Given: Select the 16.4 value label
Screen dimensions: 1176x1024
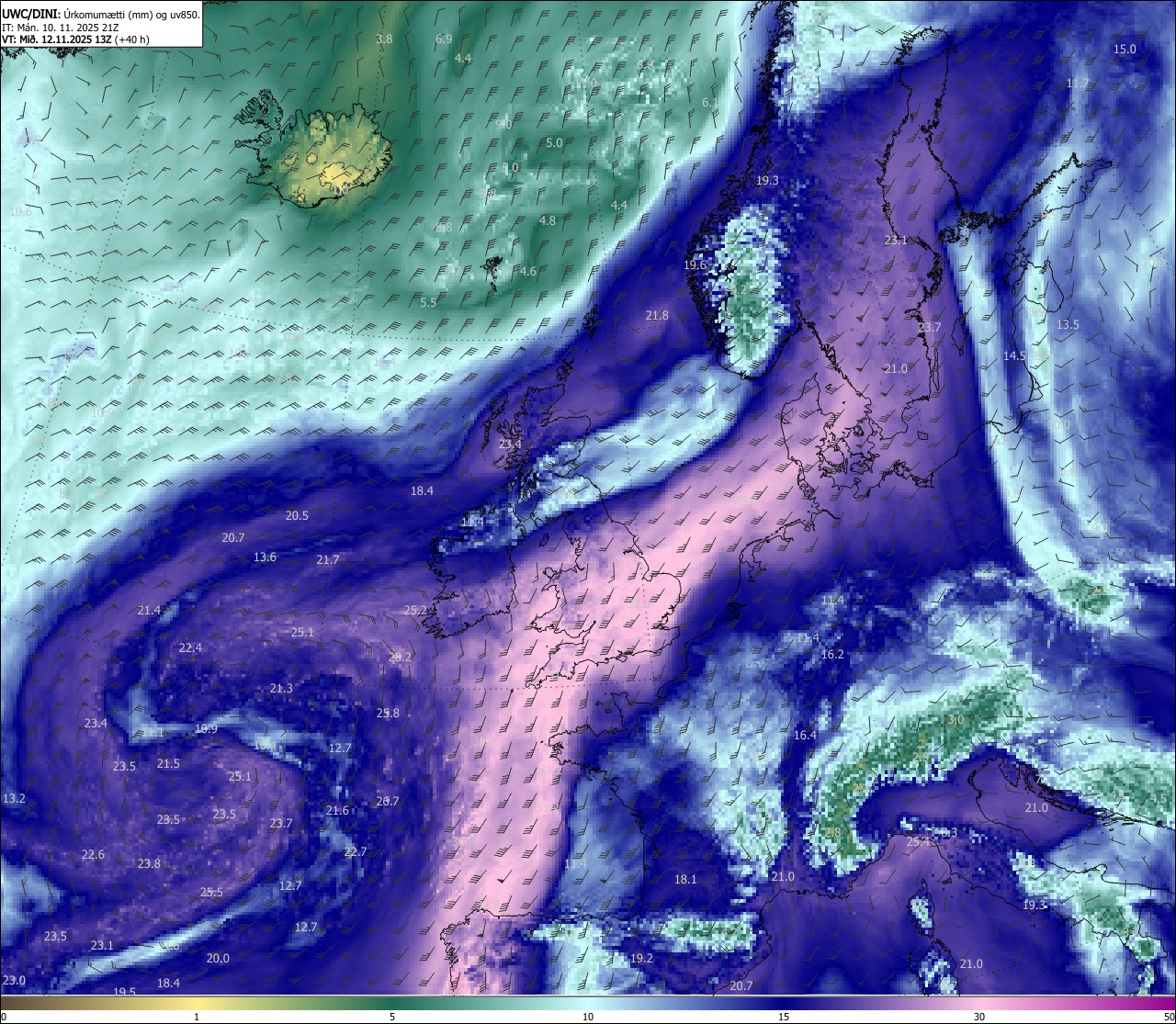Looking at the screenshot, I should (x=805, y=736).
